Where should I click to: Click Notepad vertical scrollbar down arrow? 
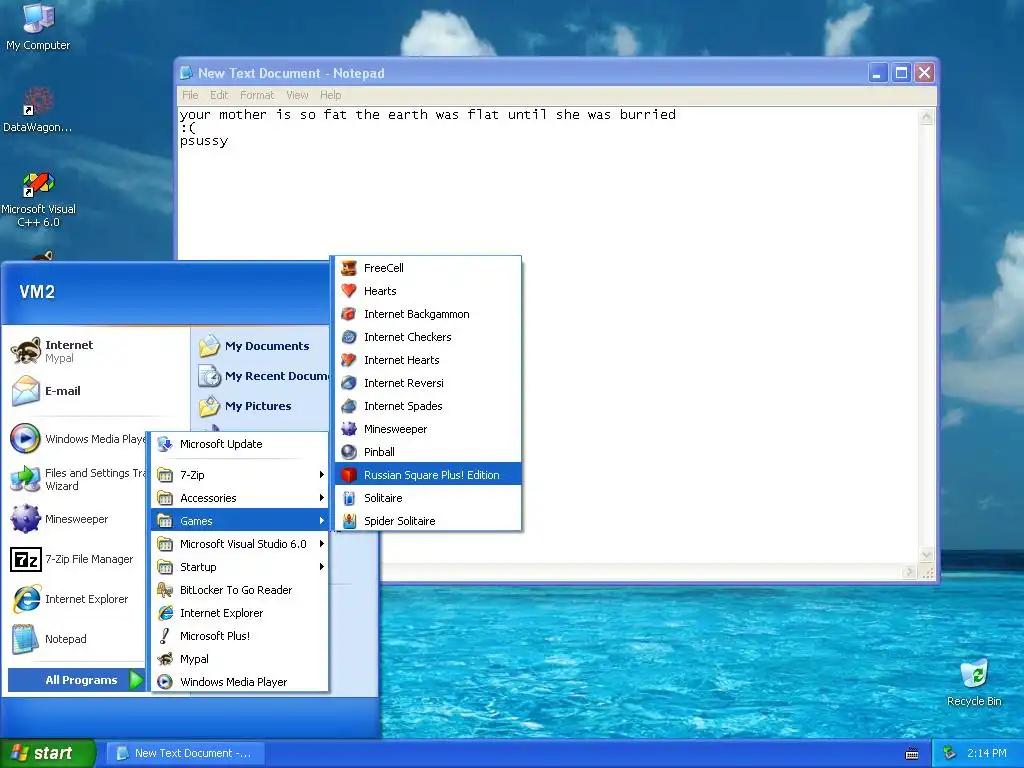click(927, 555)
